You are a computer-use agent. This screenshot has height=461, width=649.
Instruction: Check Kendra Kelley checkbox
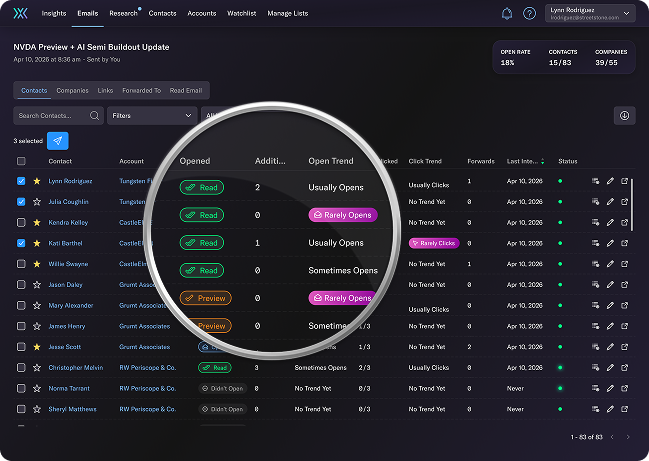click(x=21, y=223)
